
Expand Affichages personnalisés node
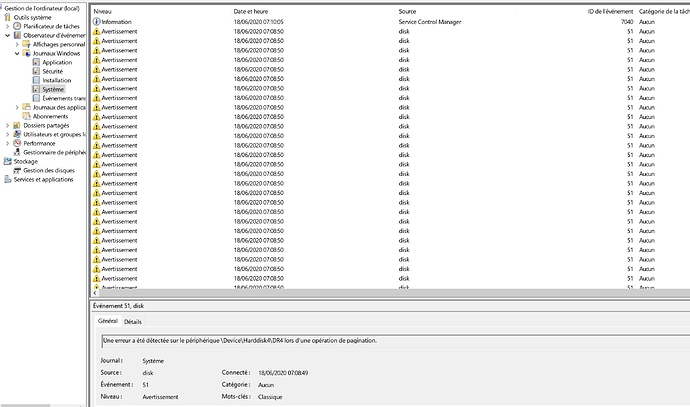click(x=17, y=44)
